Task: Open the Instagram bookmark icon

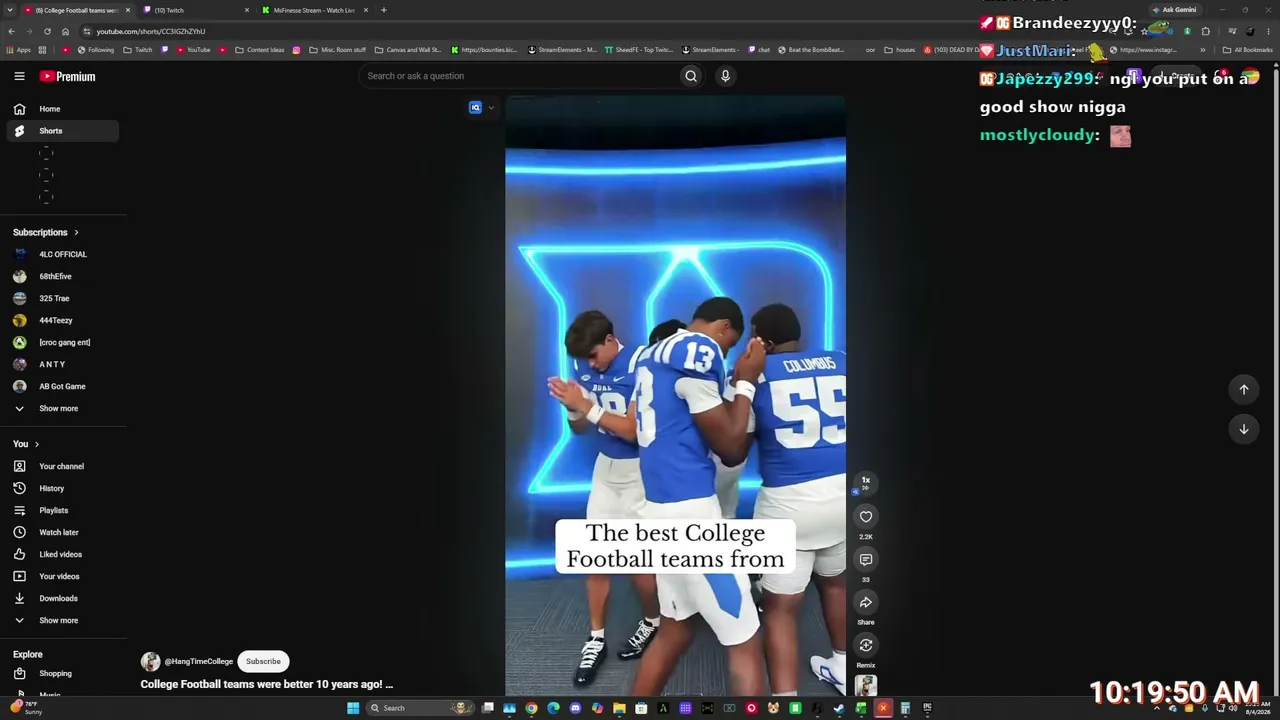Action: point(296,50)
